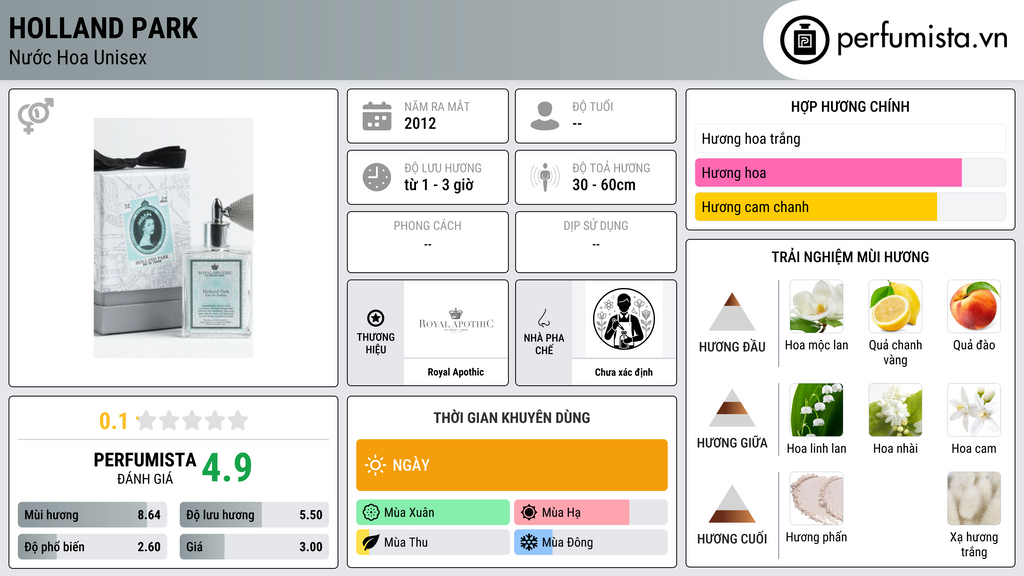Image resolution: width=1024 pixels, height=576 pixels.
Task: Select the Quả đào note image
Action: (974, 306)
